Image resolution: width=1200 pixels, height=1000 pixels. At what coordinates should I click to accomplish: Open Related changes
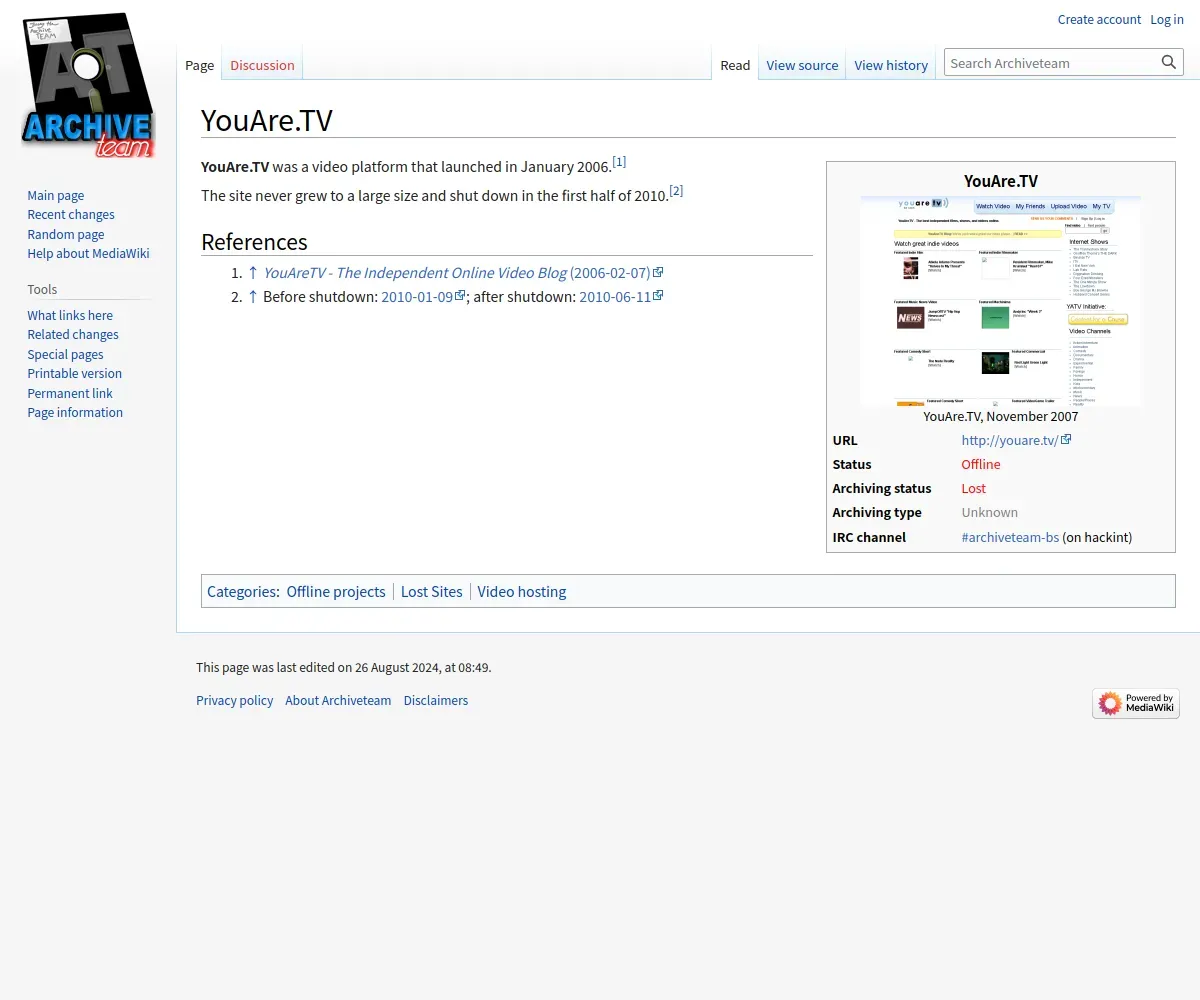73,335
